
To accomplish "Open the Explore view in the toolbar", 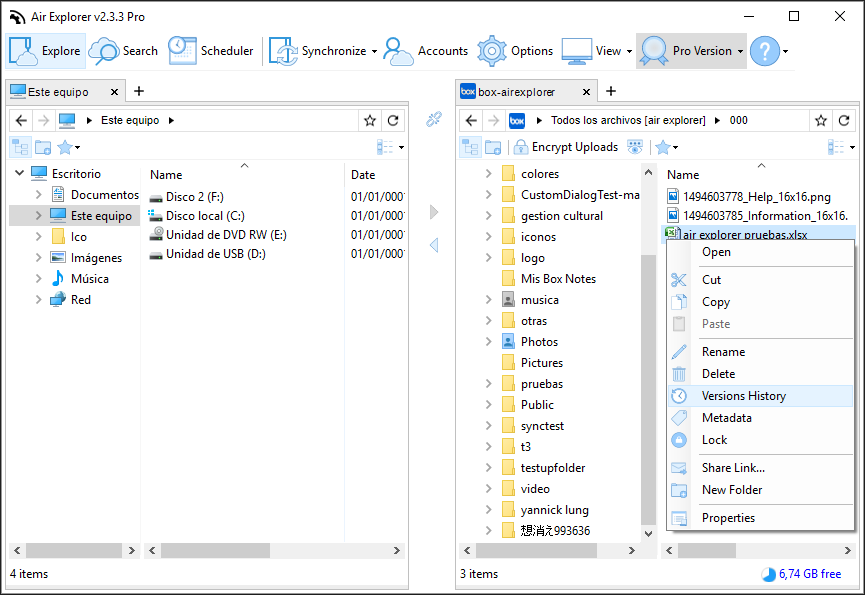I will (45, 51).
